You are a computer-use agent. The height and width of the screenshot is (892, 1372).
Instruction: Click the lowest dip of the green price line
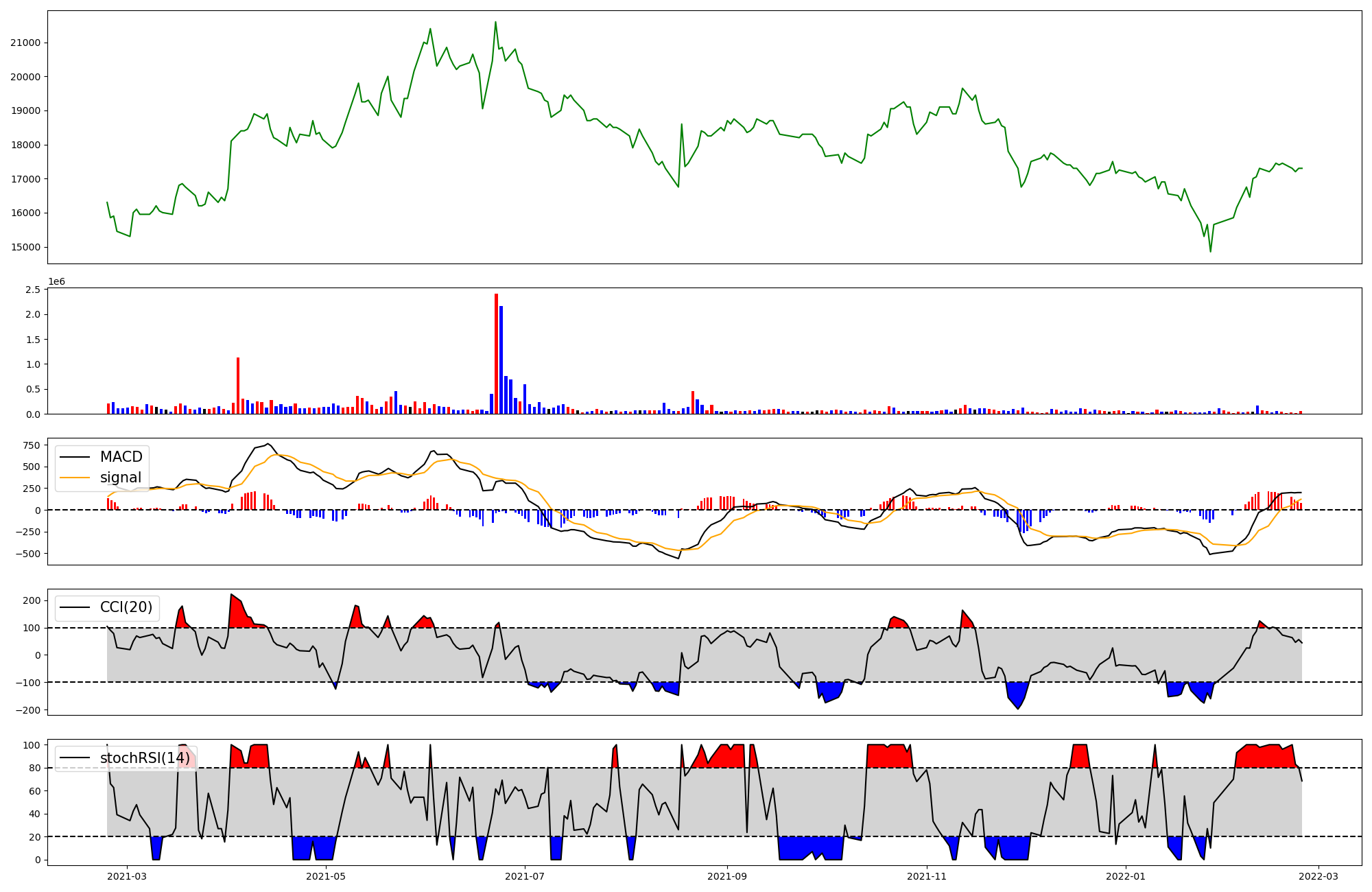(x=1210, y=251)
